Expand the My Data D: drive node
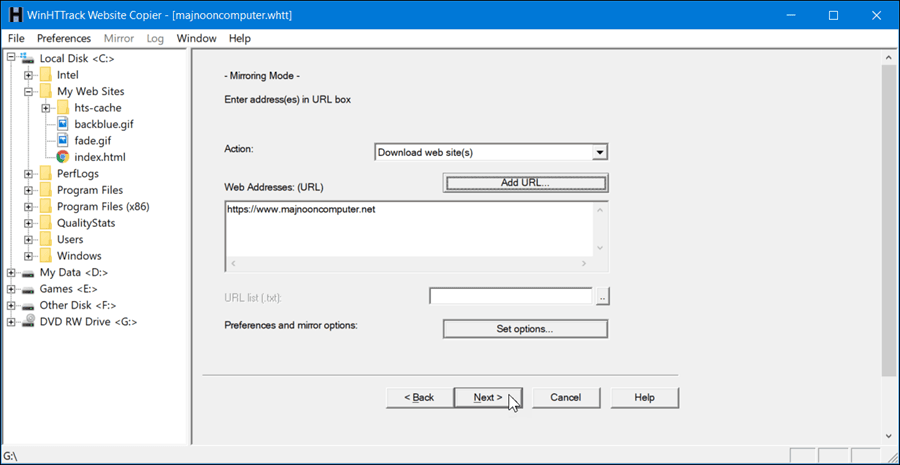The width and height of the screenshot is (900, 465). pos(10,273)
